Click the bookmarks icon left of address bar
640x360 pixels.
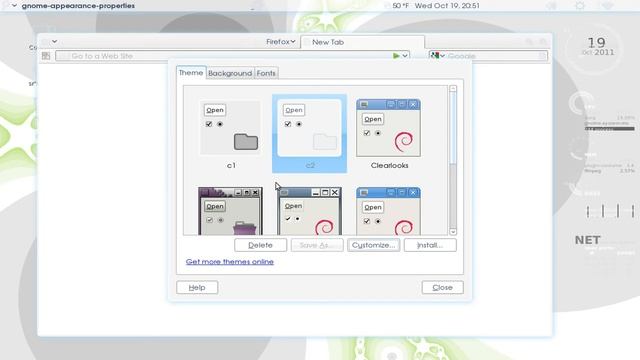[46, 56]
